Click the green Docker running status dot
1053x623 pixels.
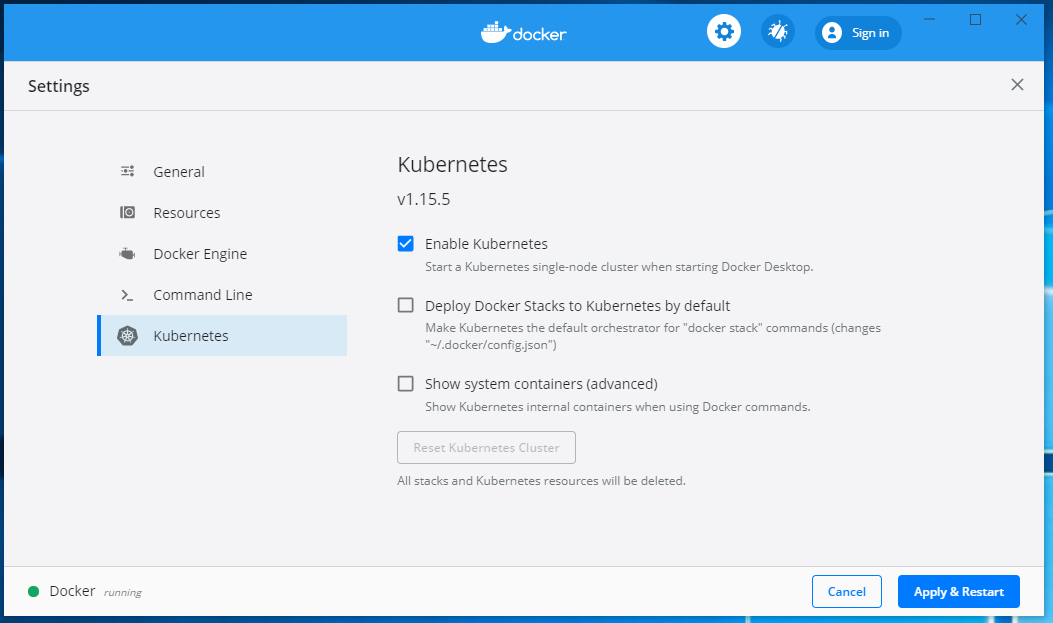click(x=34, y=591)
